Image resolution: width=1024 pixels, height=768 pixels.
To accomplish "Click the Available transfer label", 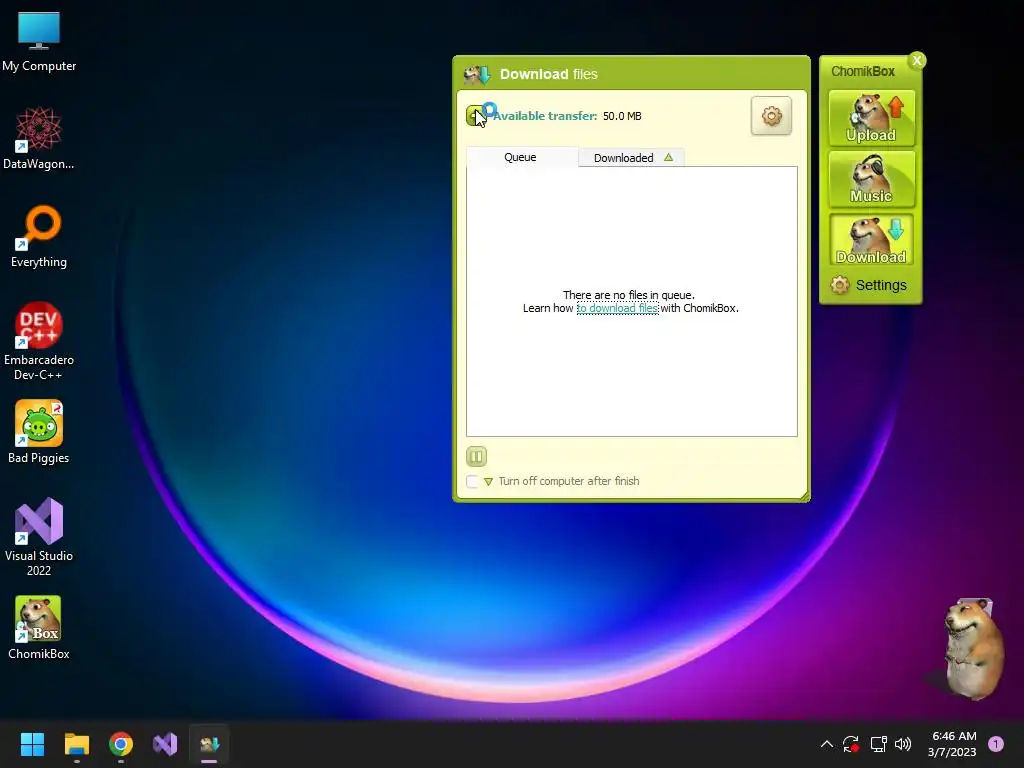I will pyautogui.click(x=545, y=116).
